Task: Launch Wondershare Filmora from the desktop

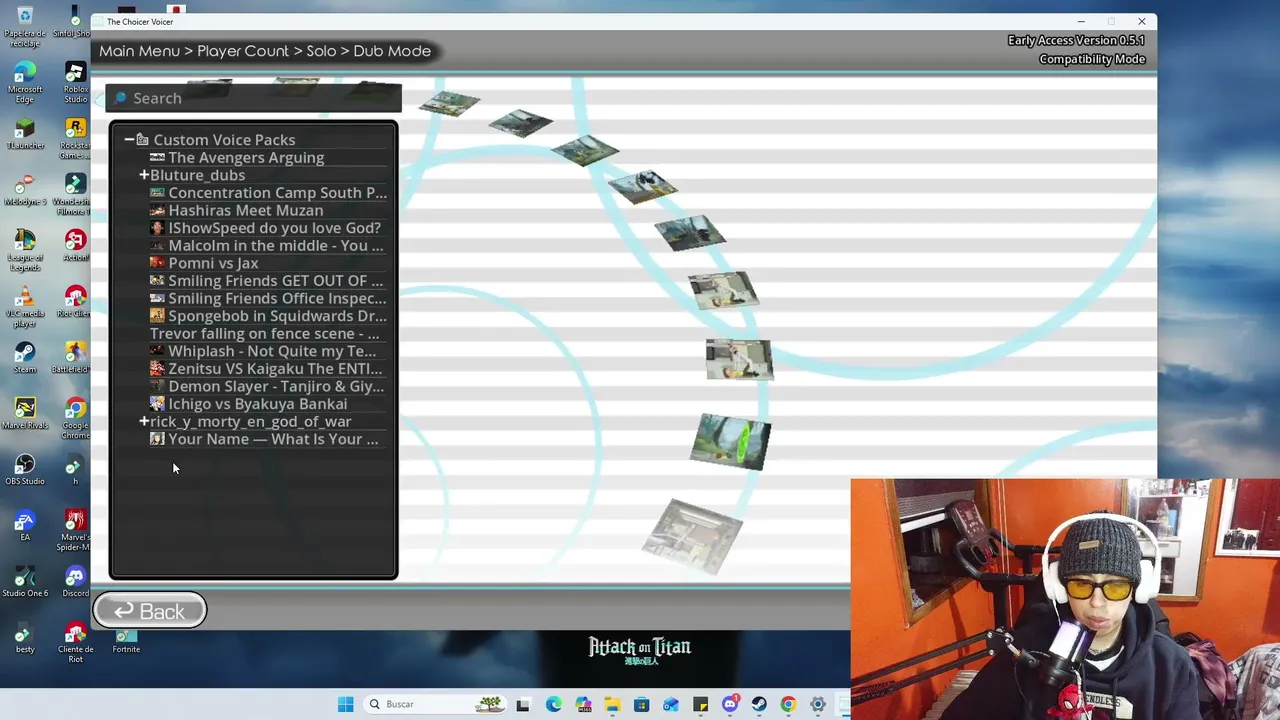Action: click(75, 194)
